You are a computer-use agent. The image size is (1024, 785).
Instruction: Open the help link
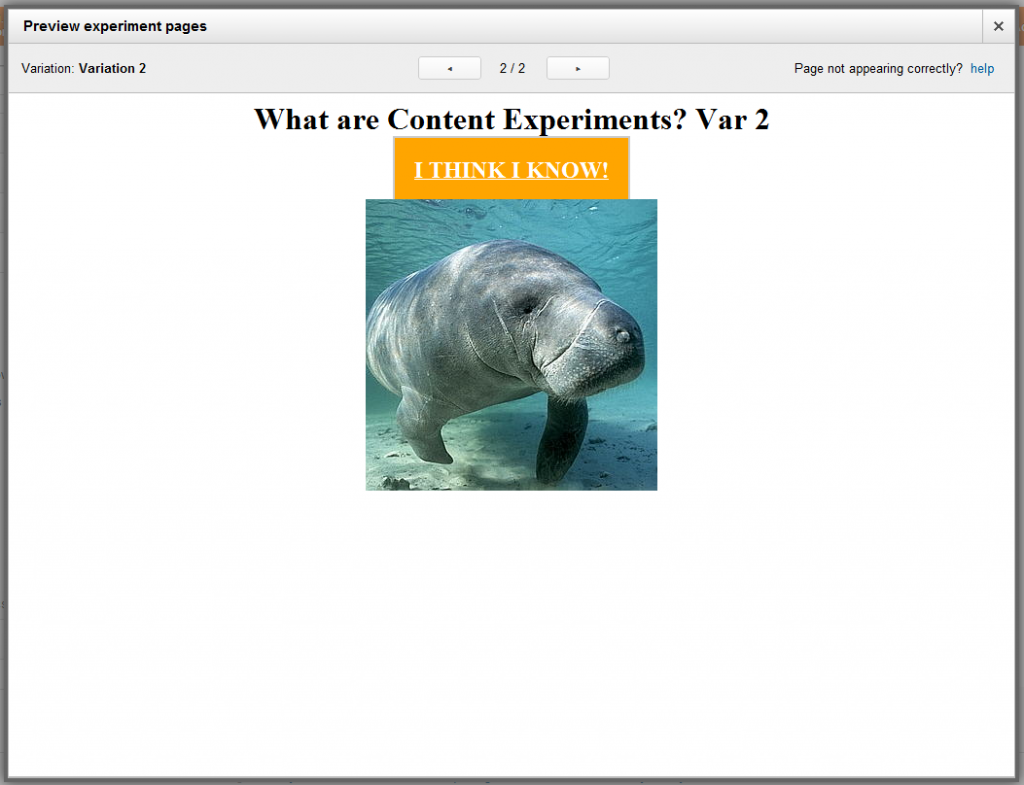point(982,69)
